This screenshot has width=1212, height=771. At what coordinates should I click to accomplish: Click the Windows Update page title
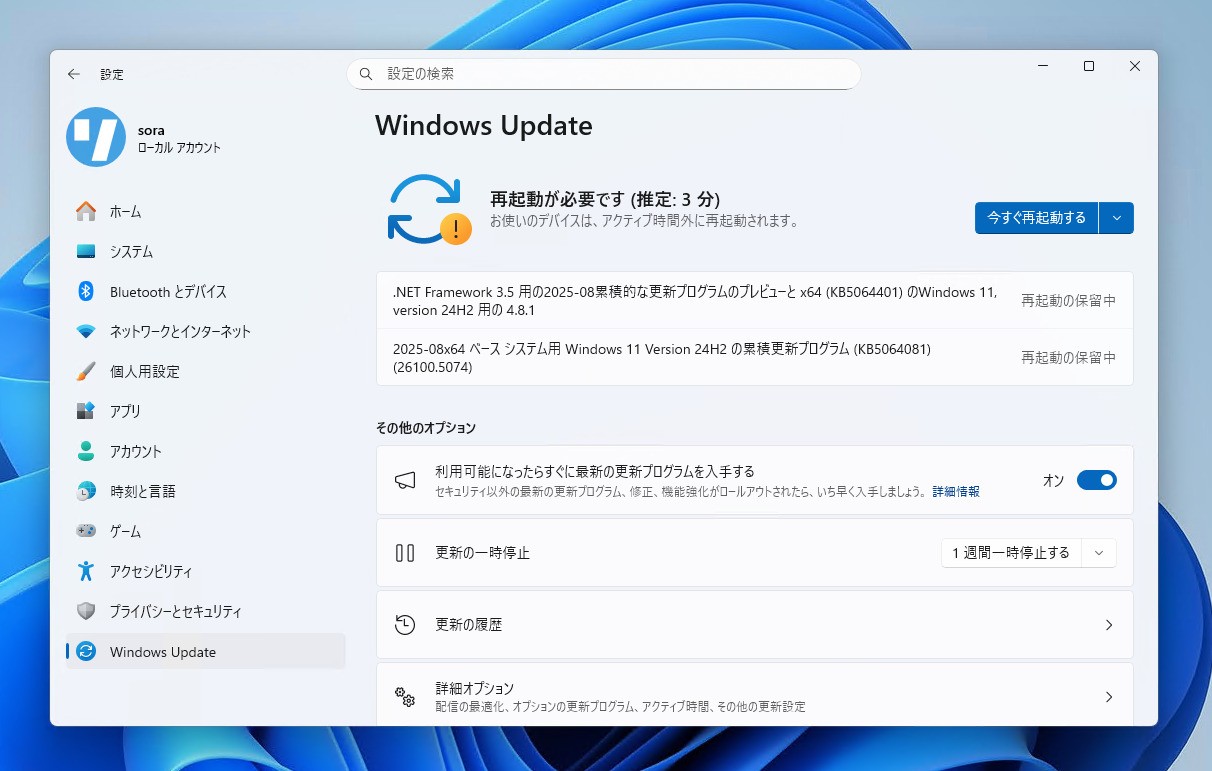(484, 126)
